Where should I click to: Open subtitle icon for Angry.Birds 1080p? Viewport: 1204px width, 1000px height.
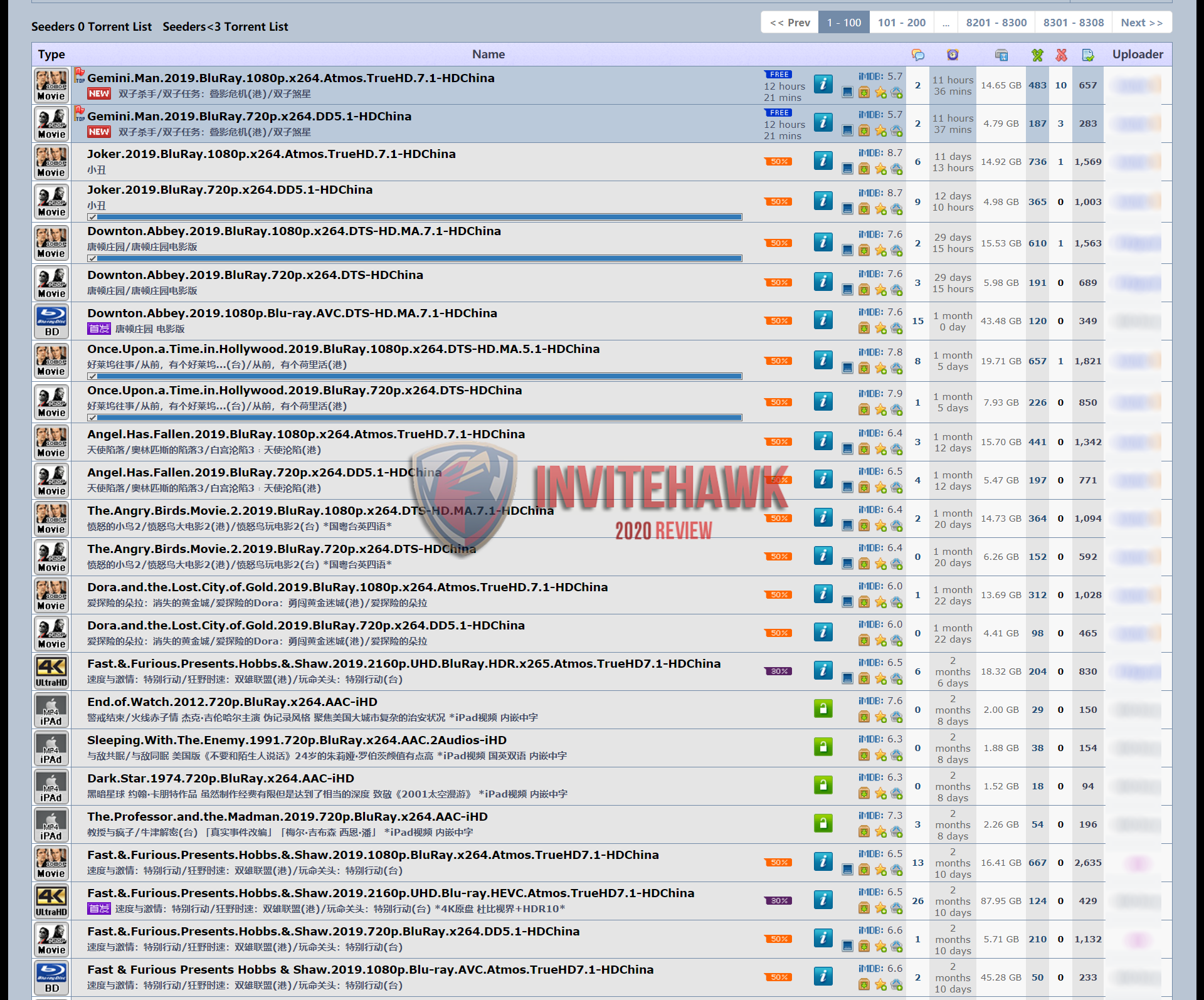point(847,525)
